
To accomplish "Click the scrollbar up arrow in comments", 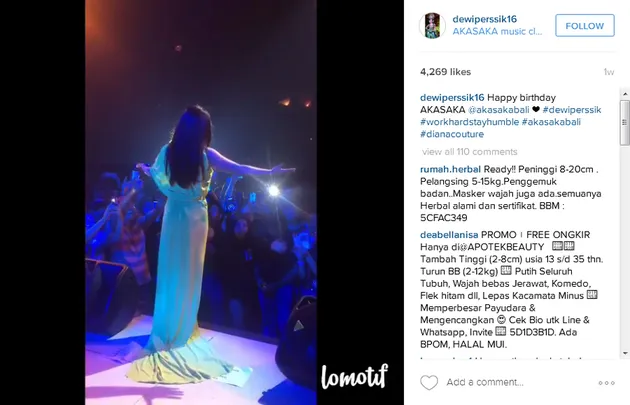I will [x=625, y=94].
